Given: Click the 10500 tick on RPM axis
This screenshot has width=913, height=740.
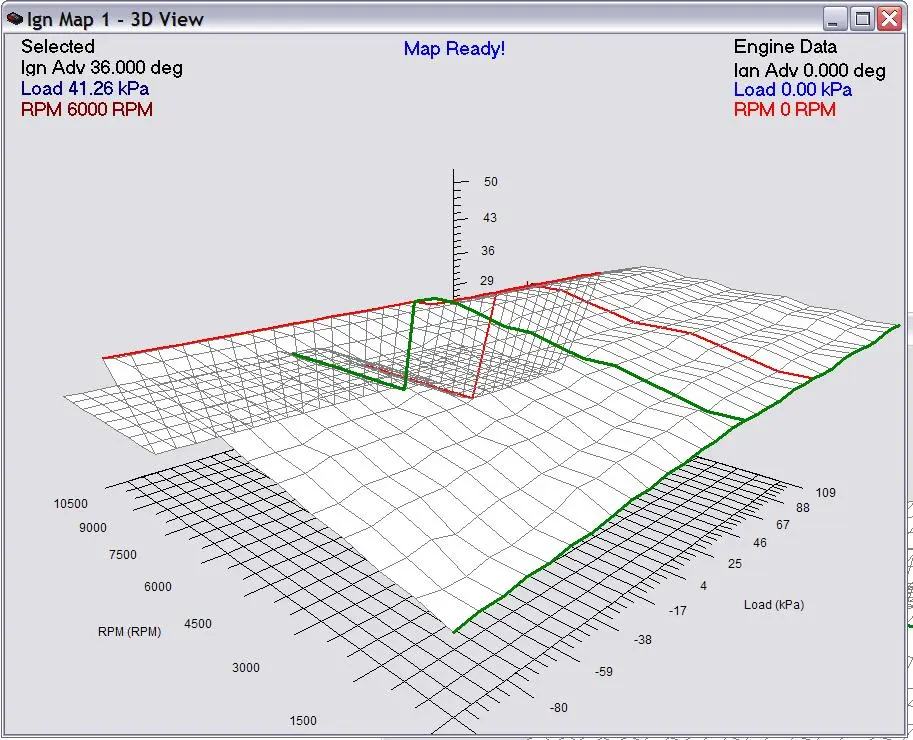Looking at the screenshot, I should point(71,504).
